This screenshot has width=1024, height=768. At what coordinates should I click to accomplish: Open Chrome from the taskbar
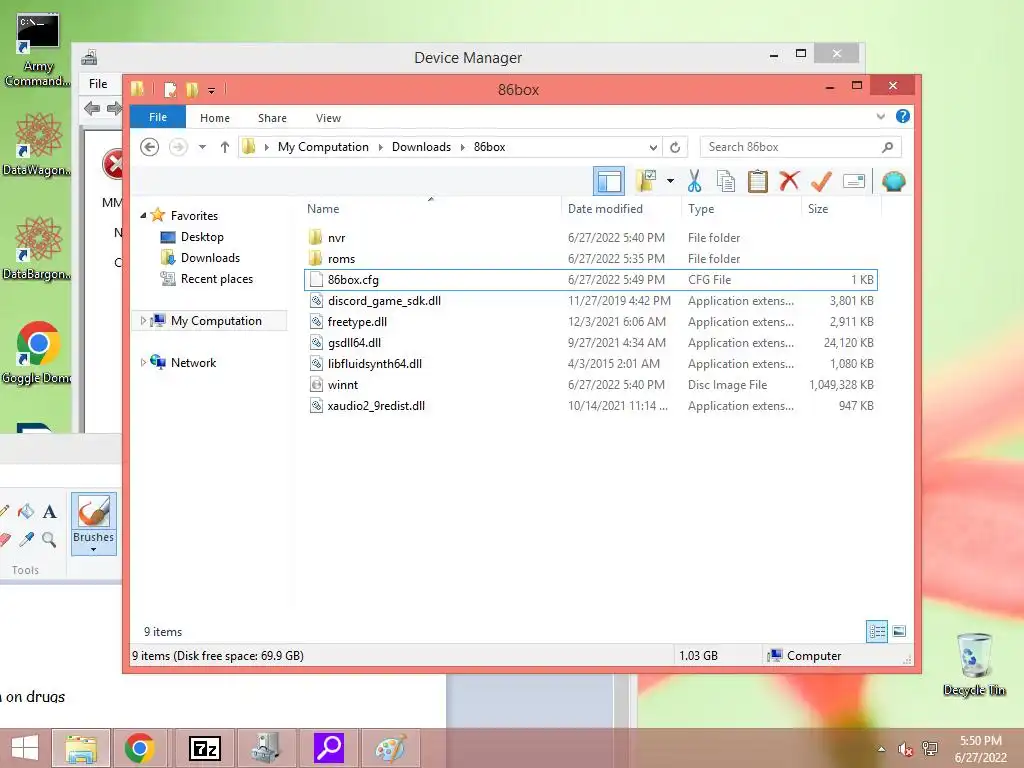(140, 748)
